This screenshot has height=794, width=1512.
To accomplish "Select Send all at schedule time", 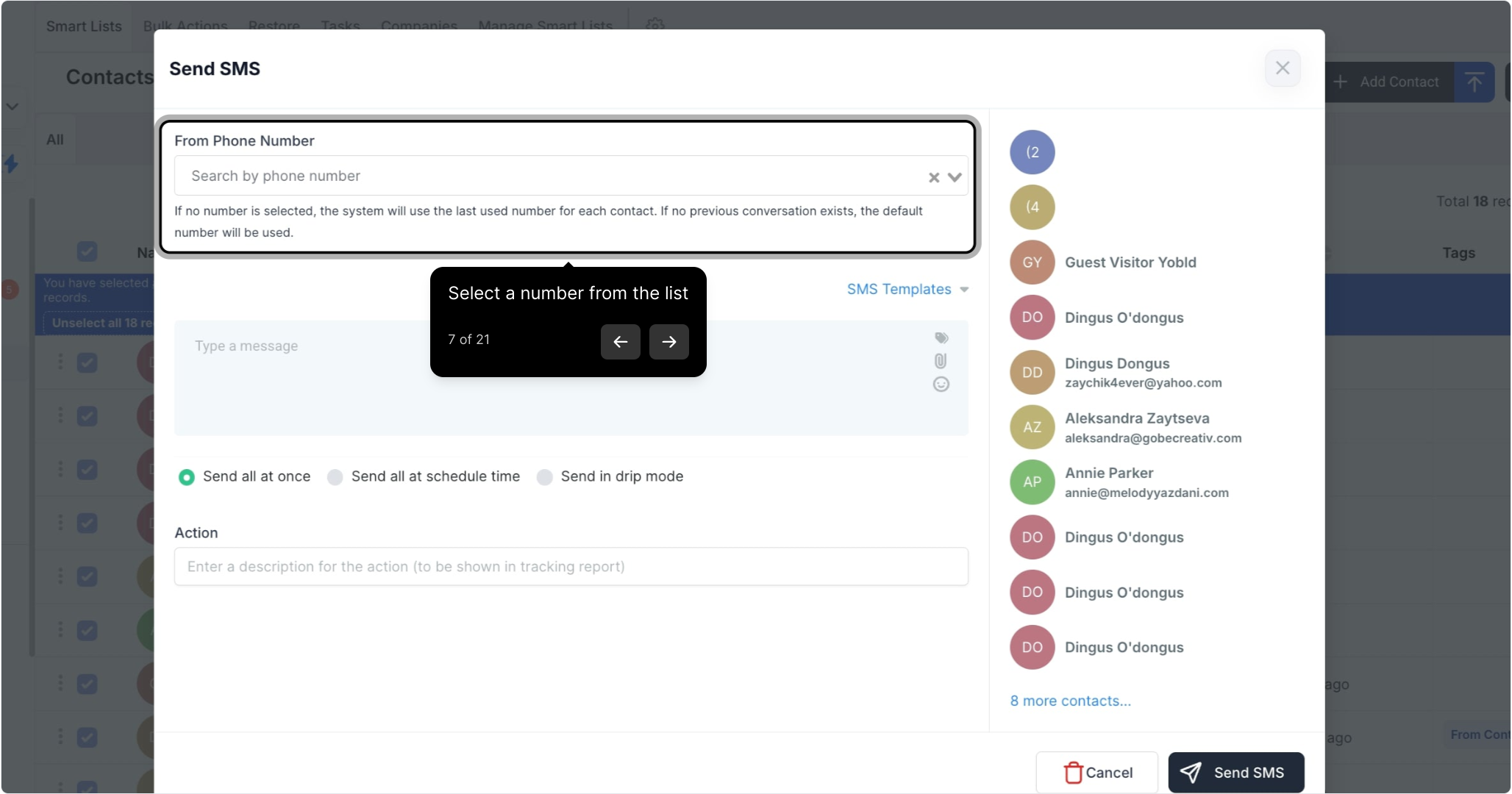I will point(335,477).
